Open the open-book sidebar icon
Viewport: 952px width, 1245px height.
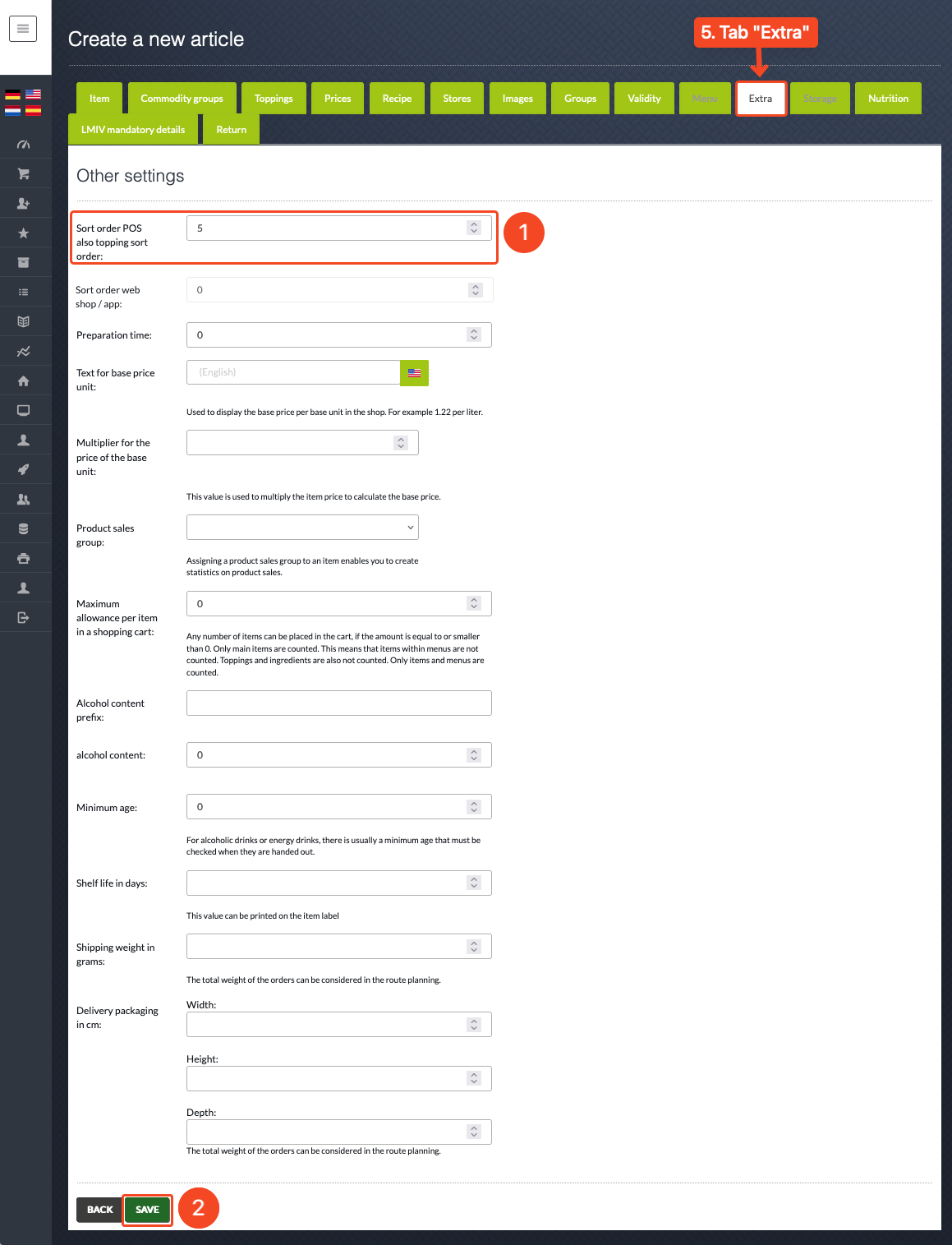(24, 322)
